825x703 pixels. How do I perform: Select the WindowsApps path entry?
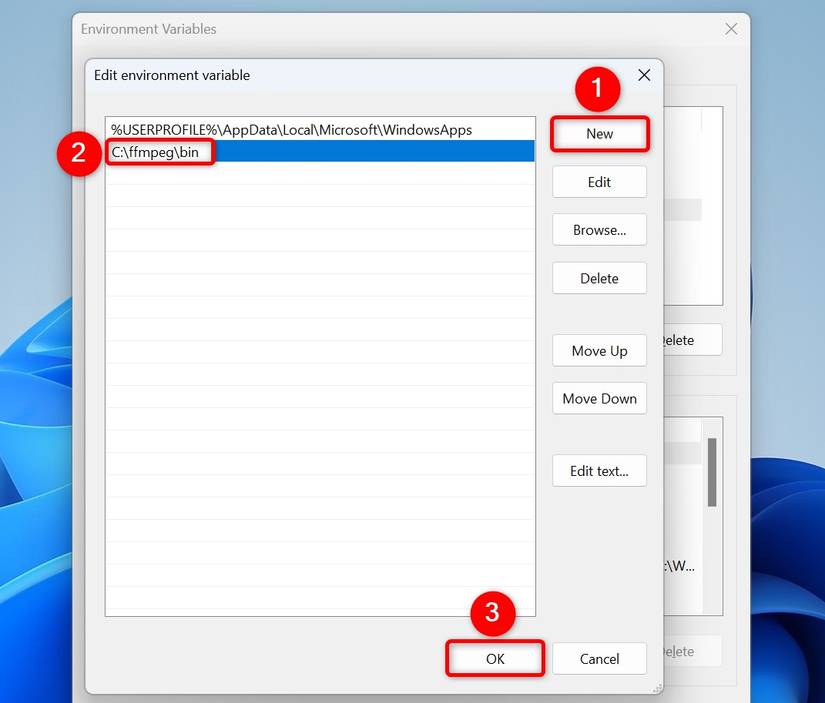point(300,129)
